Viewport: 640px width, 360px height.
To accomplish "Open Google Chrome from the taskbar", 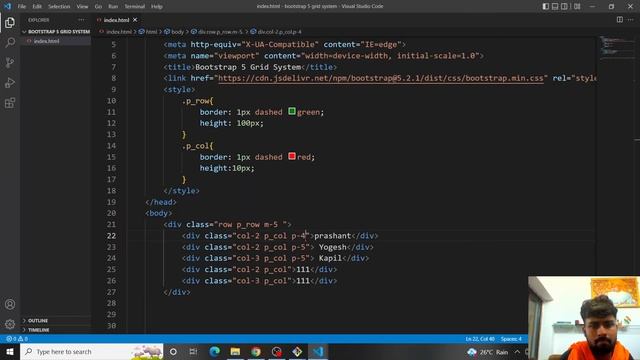I will pos(256,351).
